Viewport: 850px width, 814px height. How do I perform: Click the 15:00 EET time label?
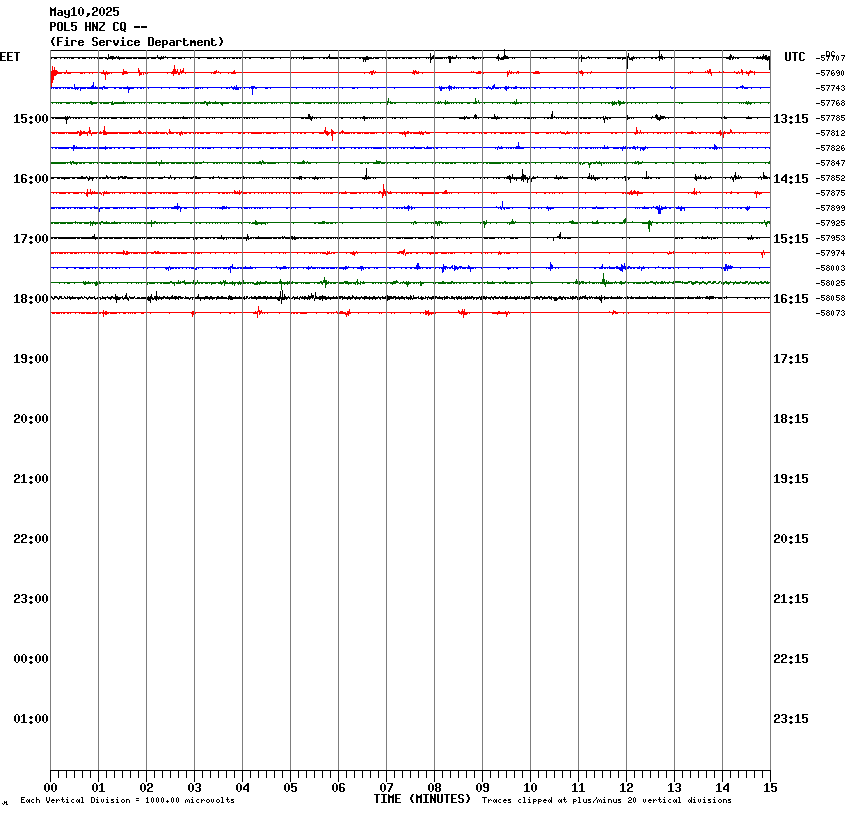[x=31, y=119]
